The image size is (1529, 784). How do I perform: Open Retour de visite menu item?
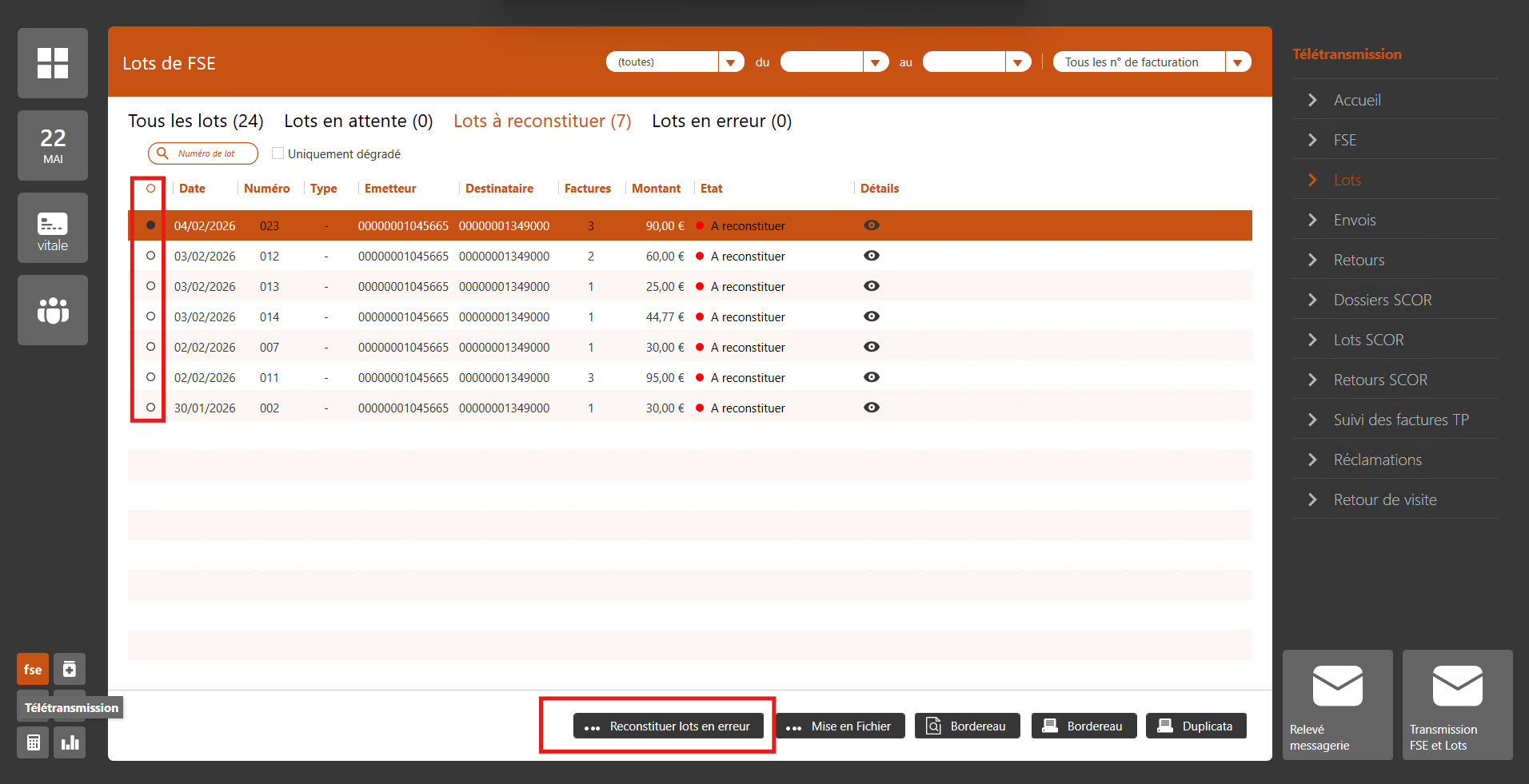pyautogui.click(x=1385, y=499)
